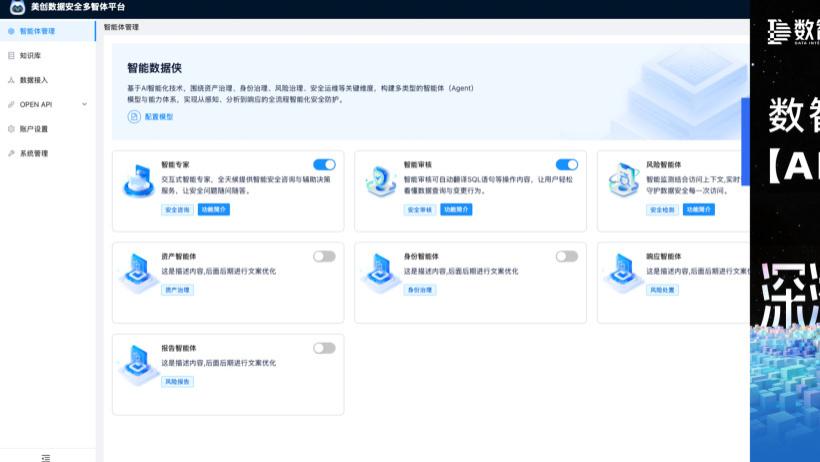Click the 账户设置 gear icon

pos(11,129)
